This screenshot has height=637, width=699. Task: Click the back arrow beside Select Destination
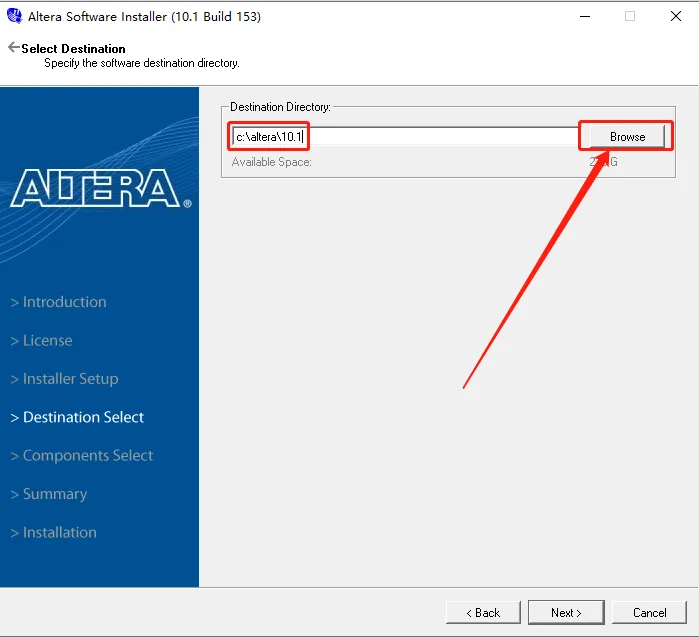(x=14, y=47)
